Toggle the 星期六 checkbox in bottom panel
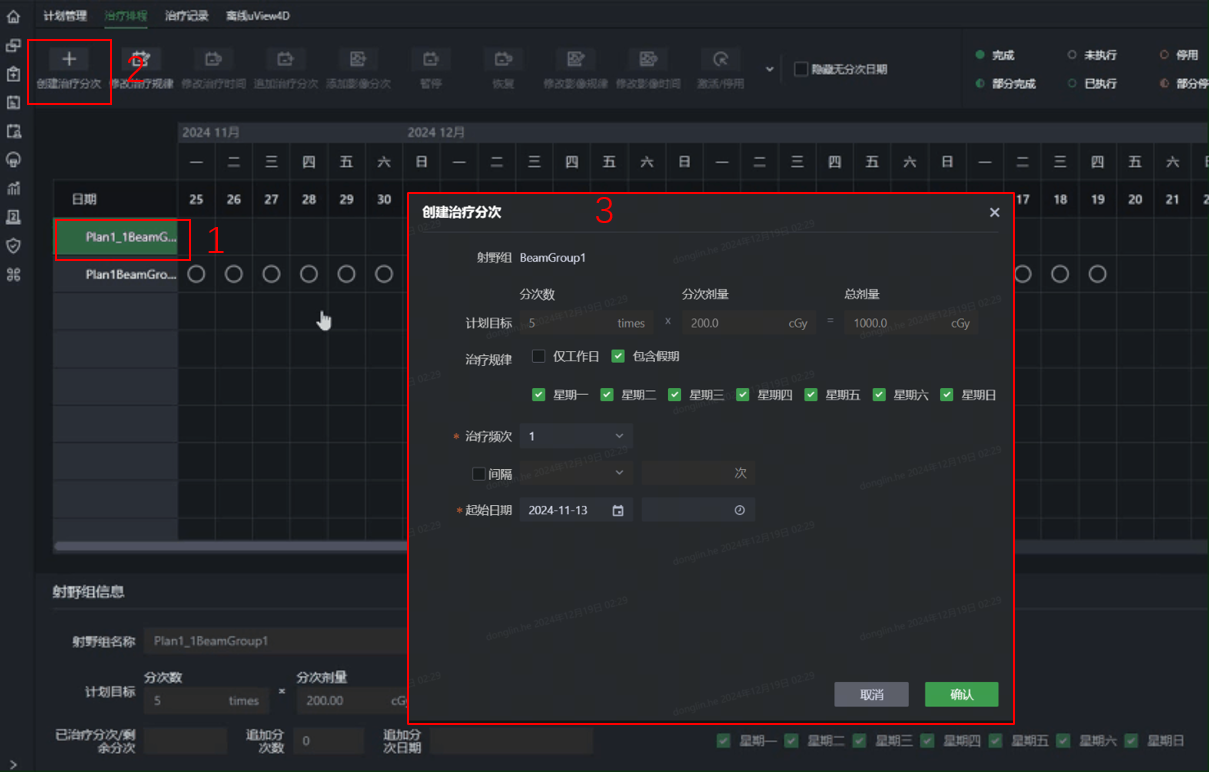The image size is (1209, 772). pos(1063,741)
